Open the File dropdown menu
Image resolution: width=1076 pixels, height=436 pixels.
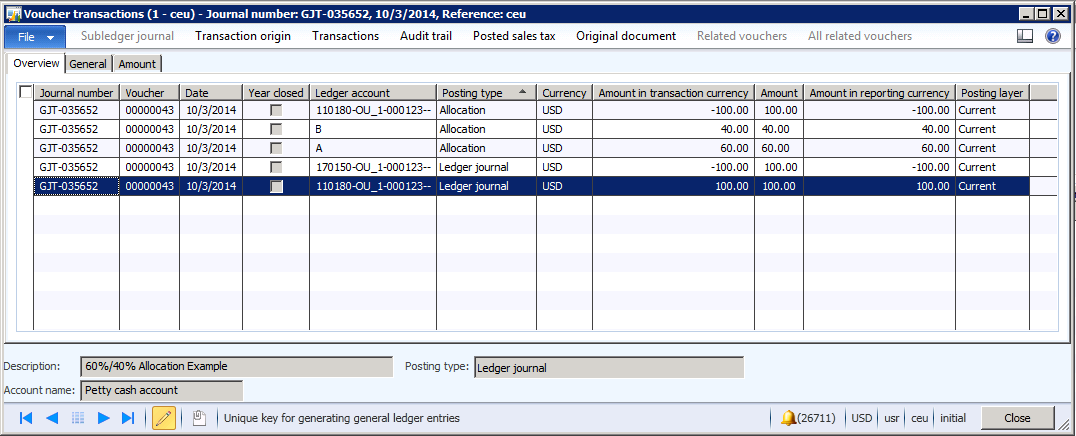click(35, 36)
